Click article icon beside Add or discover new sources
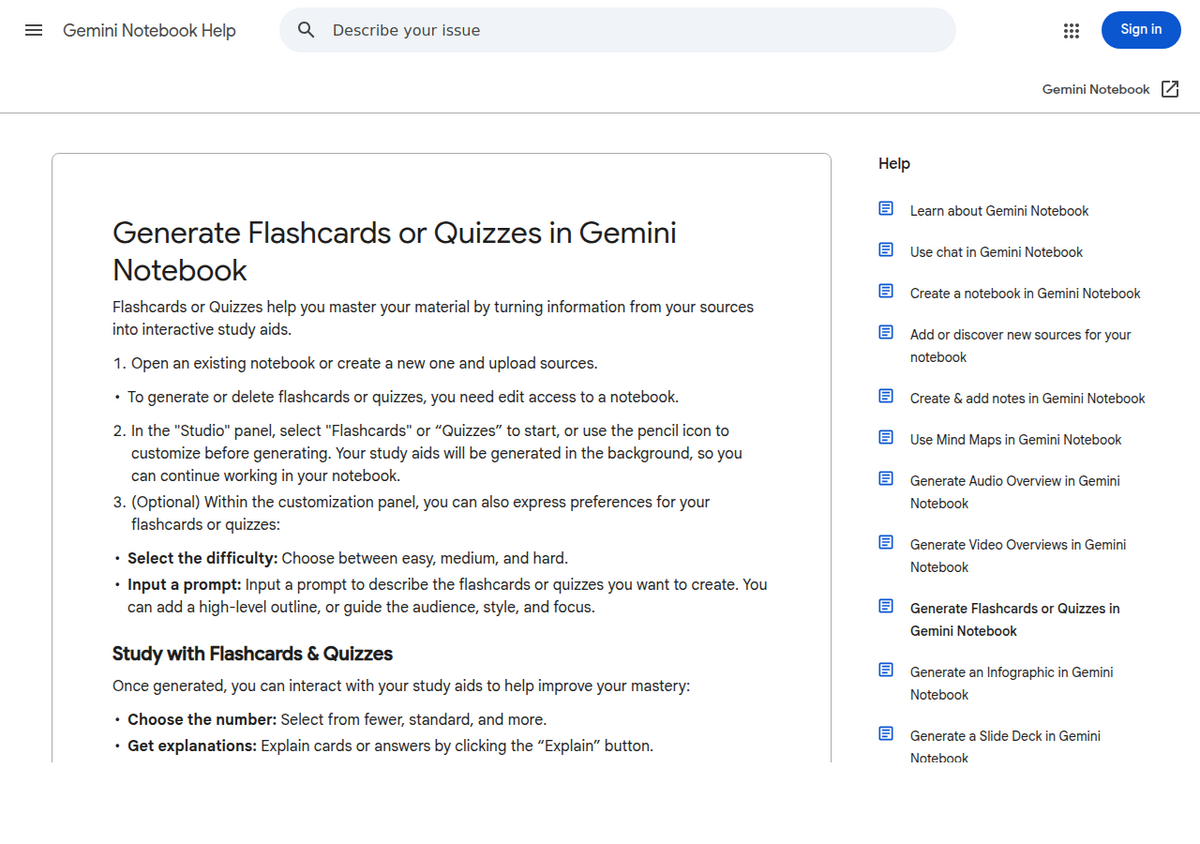This screenshot has width=1200, height=844. 886,332
